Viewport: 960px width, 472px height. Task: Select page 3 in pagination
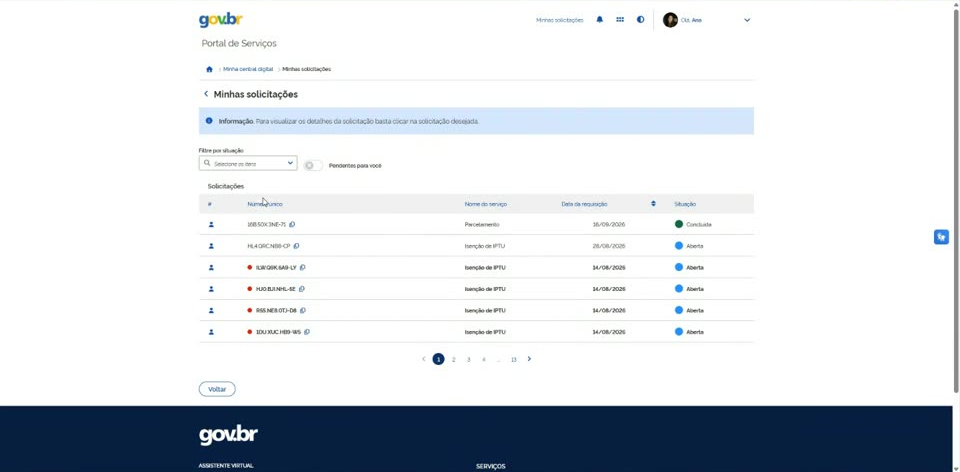[468, 359]
